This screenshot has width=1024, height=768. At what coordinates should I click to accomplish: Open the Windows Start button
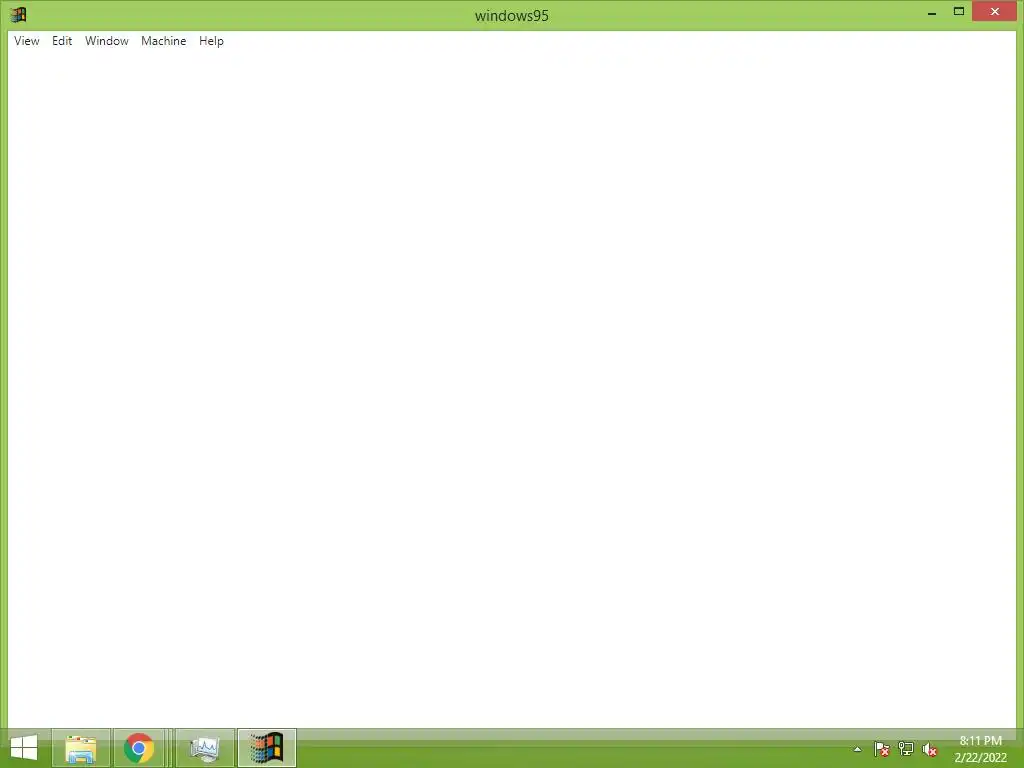click(x=24, y=748)
